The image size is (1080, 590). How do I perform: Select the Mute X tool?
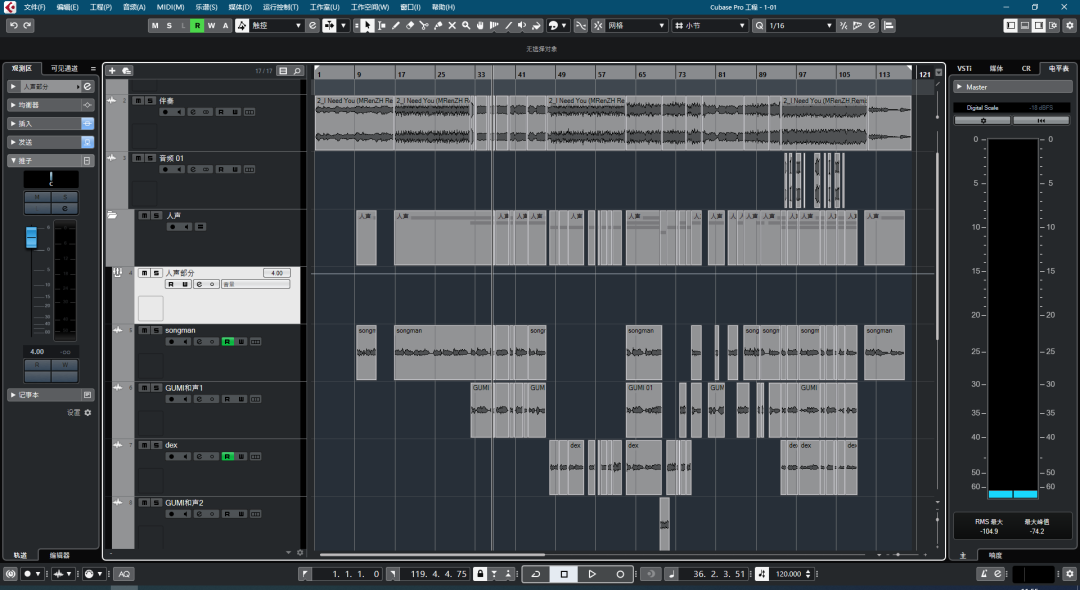[452, 25]
